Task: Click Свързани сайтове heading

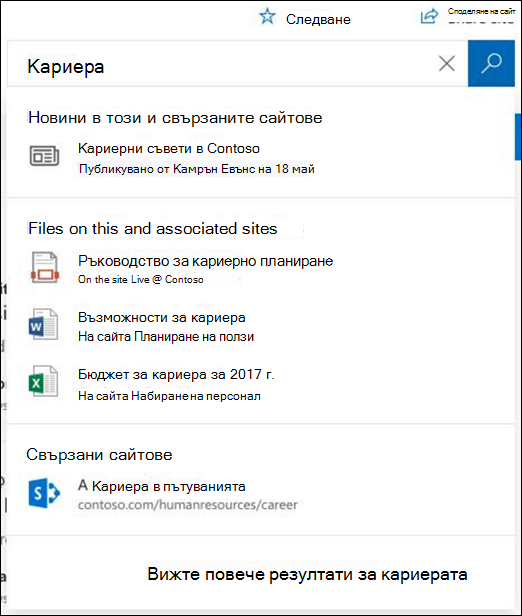Action: (x=99, y=455)
